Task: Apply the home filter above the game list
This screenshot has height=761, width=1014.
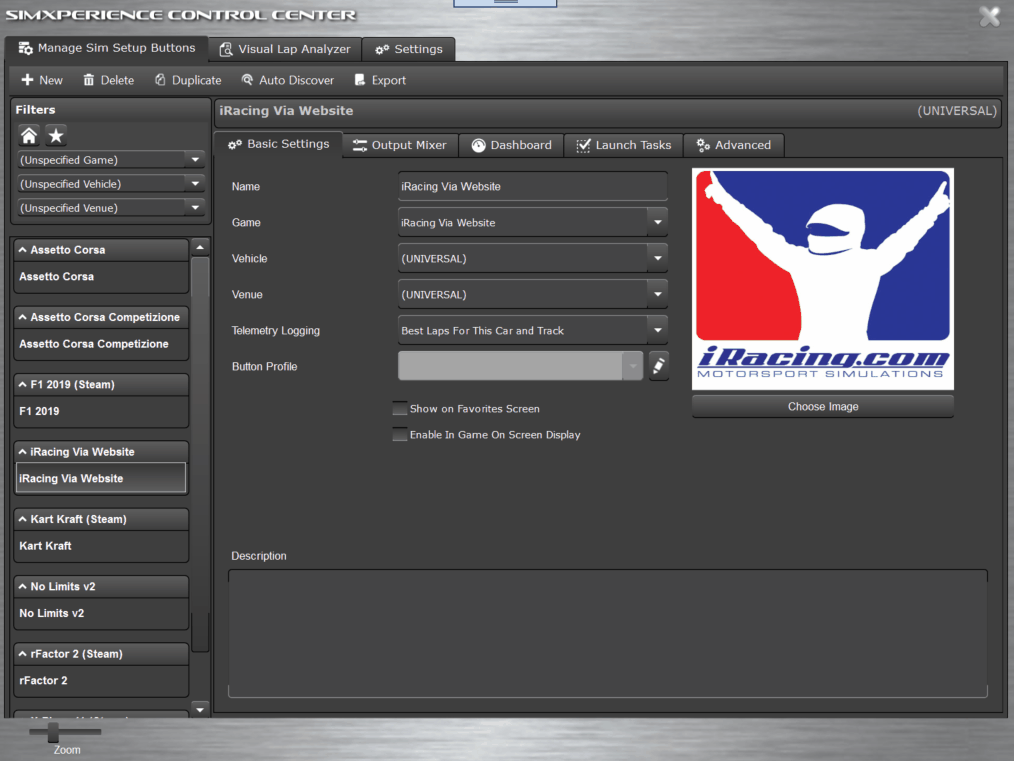Action: tap(28, 134)
